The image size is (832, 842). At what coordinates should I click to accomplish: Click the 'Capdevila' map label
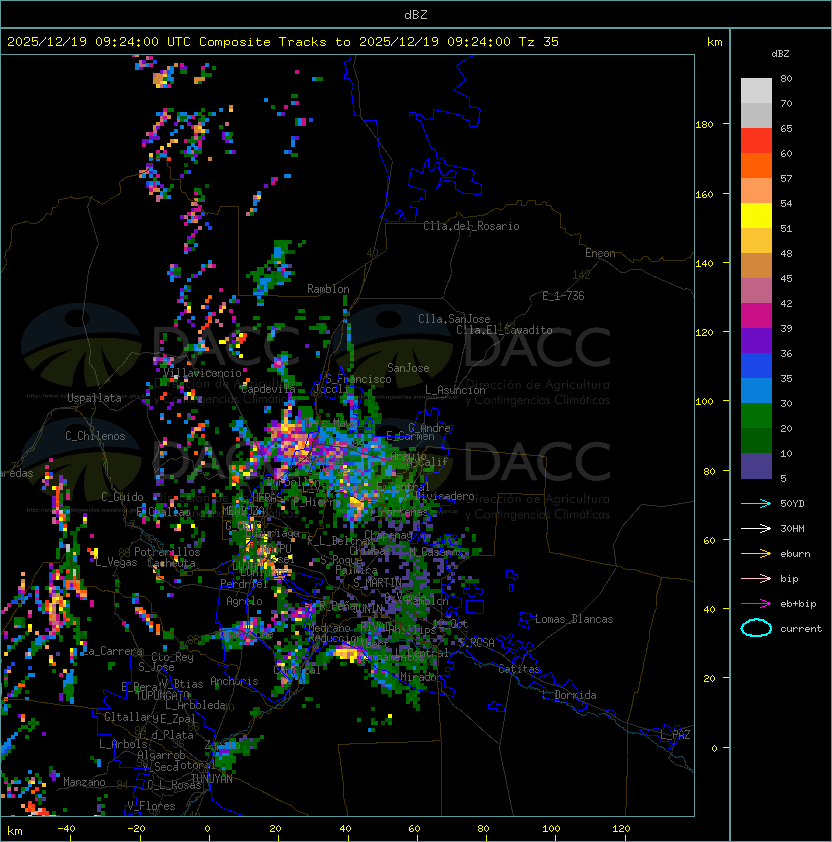[x=268, y=389]
